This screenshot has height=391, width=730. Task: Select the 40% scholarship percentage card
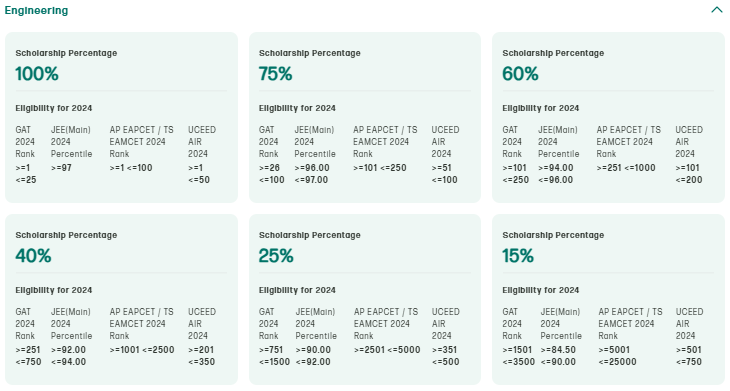coord(122,299)
